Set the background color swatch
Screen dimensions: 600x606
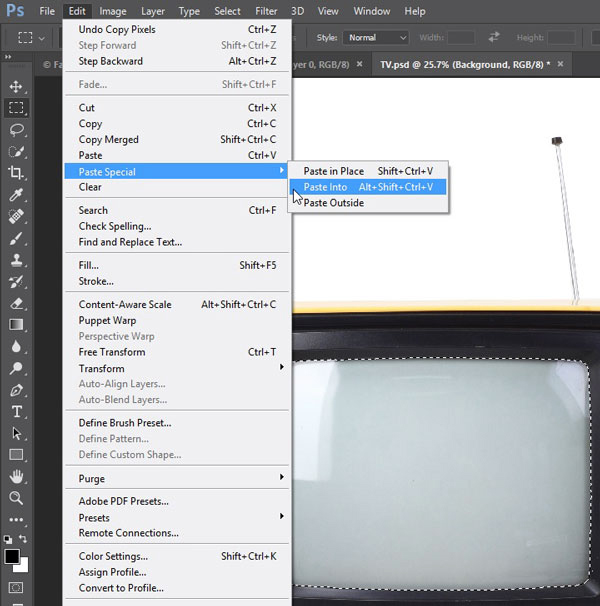(x=24, y=567)
